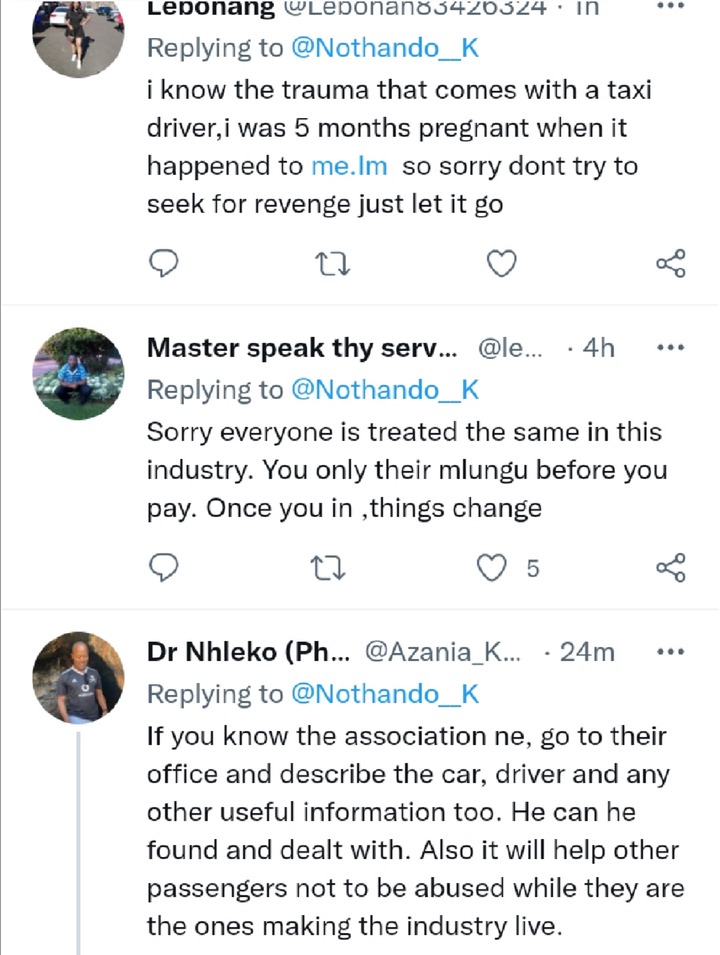This screenshot has width=720, height=955.
Task: Open Master speak thy serv... profile name
Action: pos(302,348)
